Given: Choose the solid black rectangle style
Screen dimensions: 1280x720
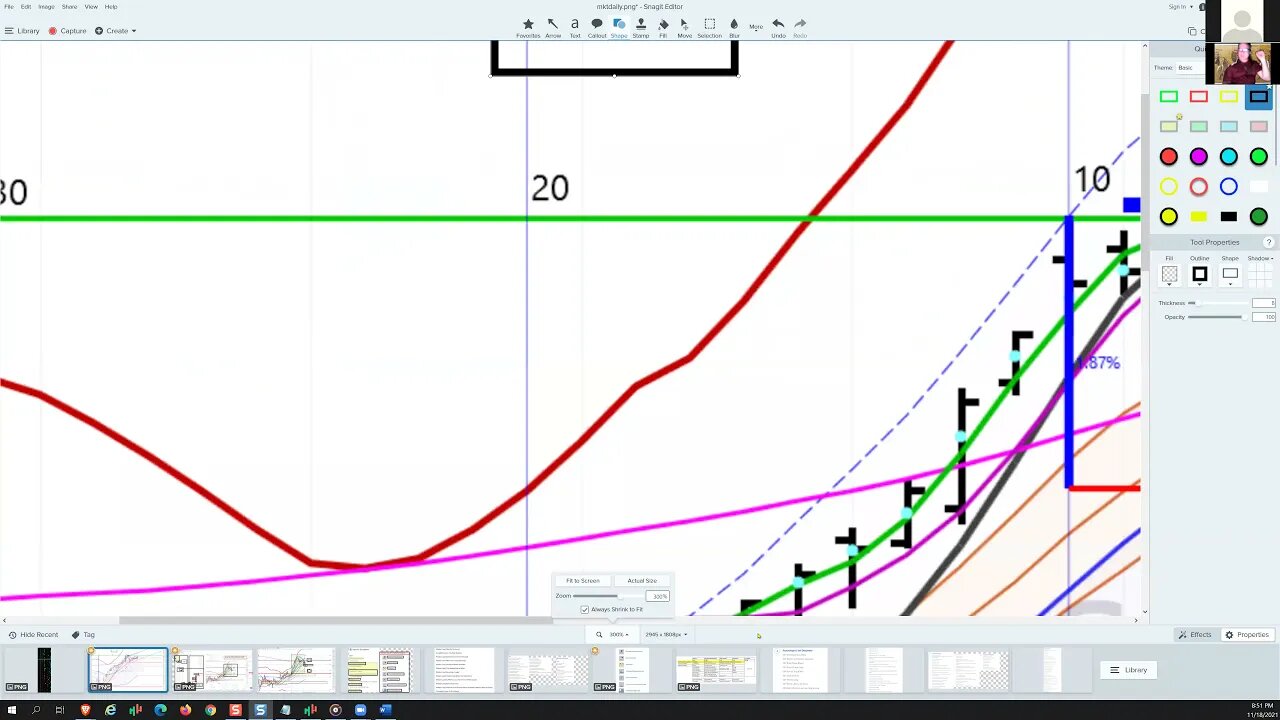Looking at the screenshot, I should 1228,217.
